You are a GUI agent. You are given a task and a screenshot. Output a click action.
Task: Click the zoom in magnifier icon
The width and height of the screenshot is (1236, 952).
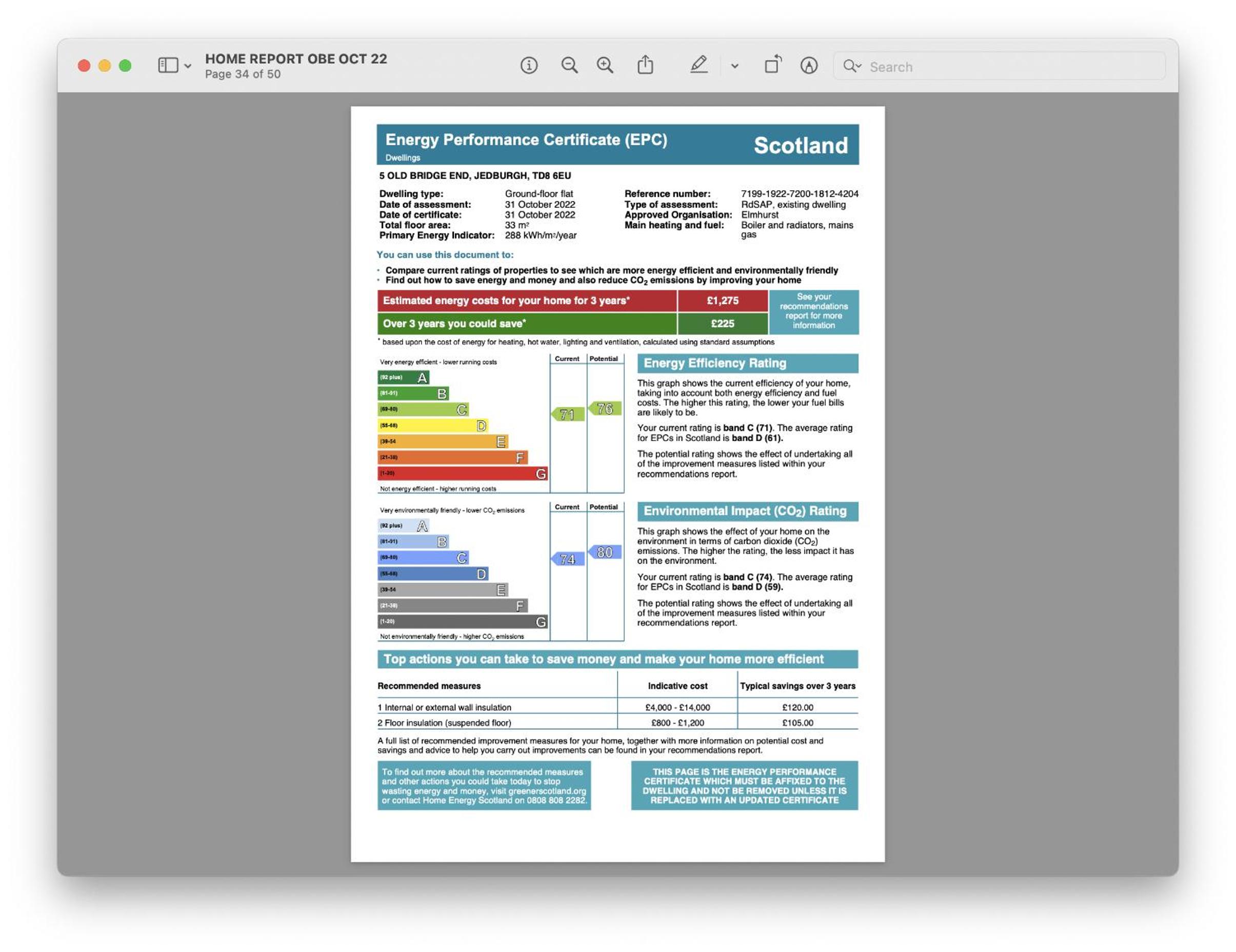coord(605,66)
